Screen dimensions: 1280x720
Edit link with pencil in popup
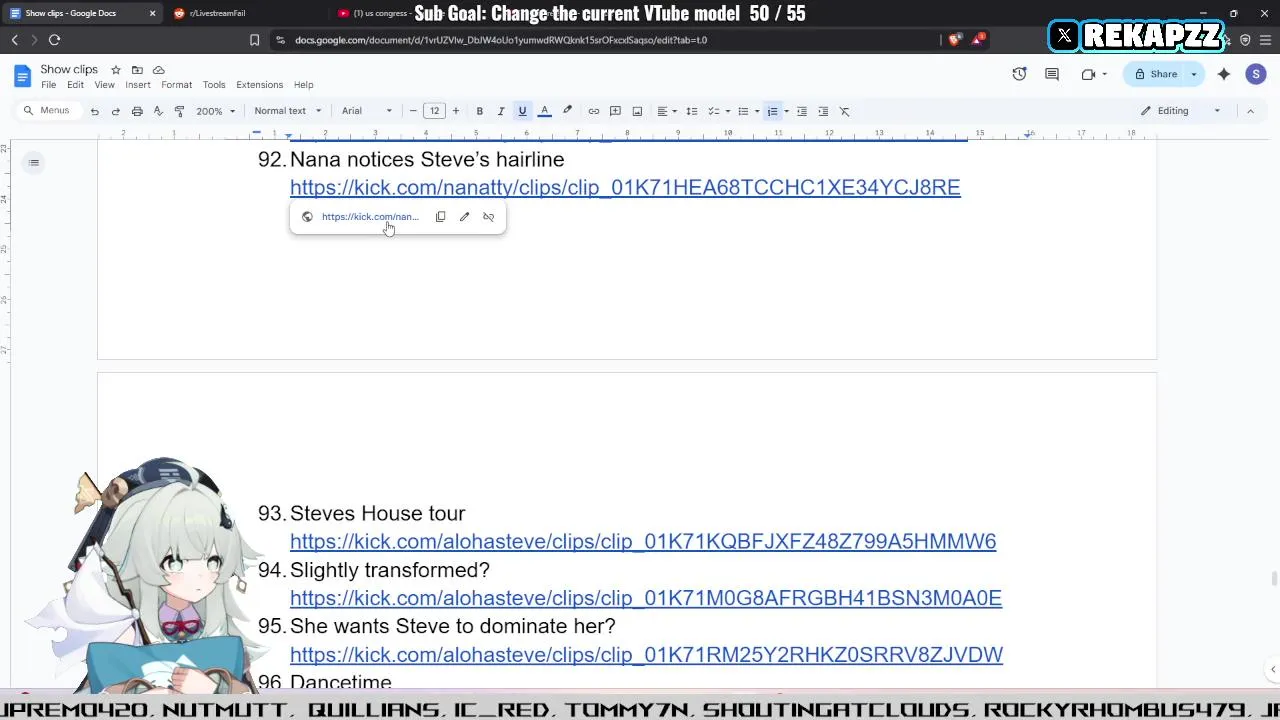(x=464, y=217)
